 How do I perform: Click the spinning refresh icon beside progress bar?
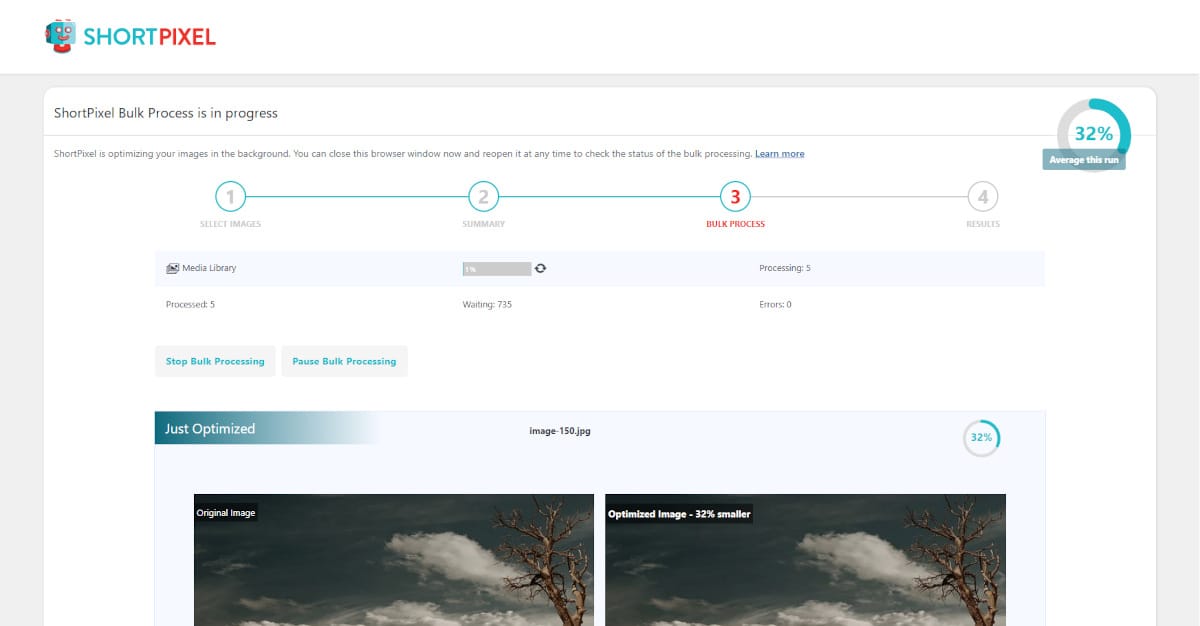tap(541, 268)
